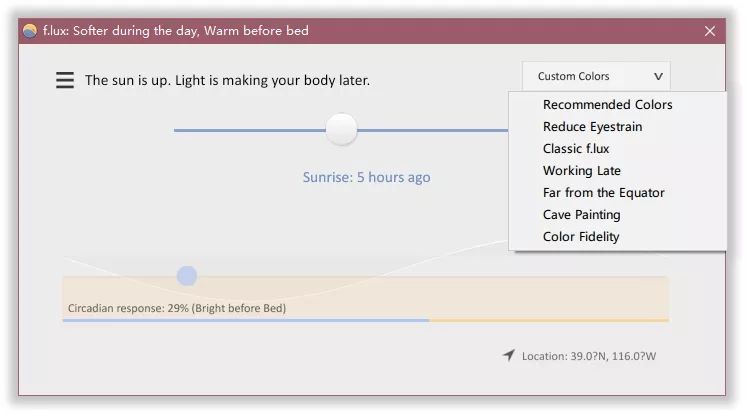
Task: Click the color temperature slider knob
Action: click(341, 129)
